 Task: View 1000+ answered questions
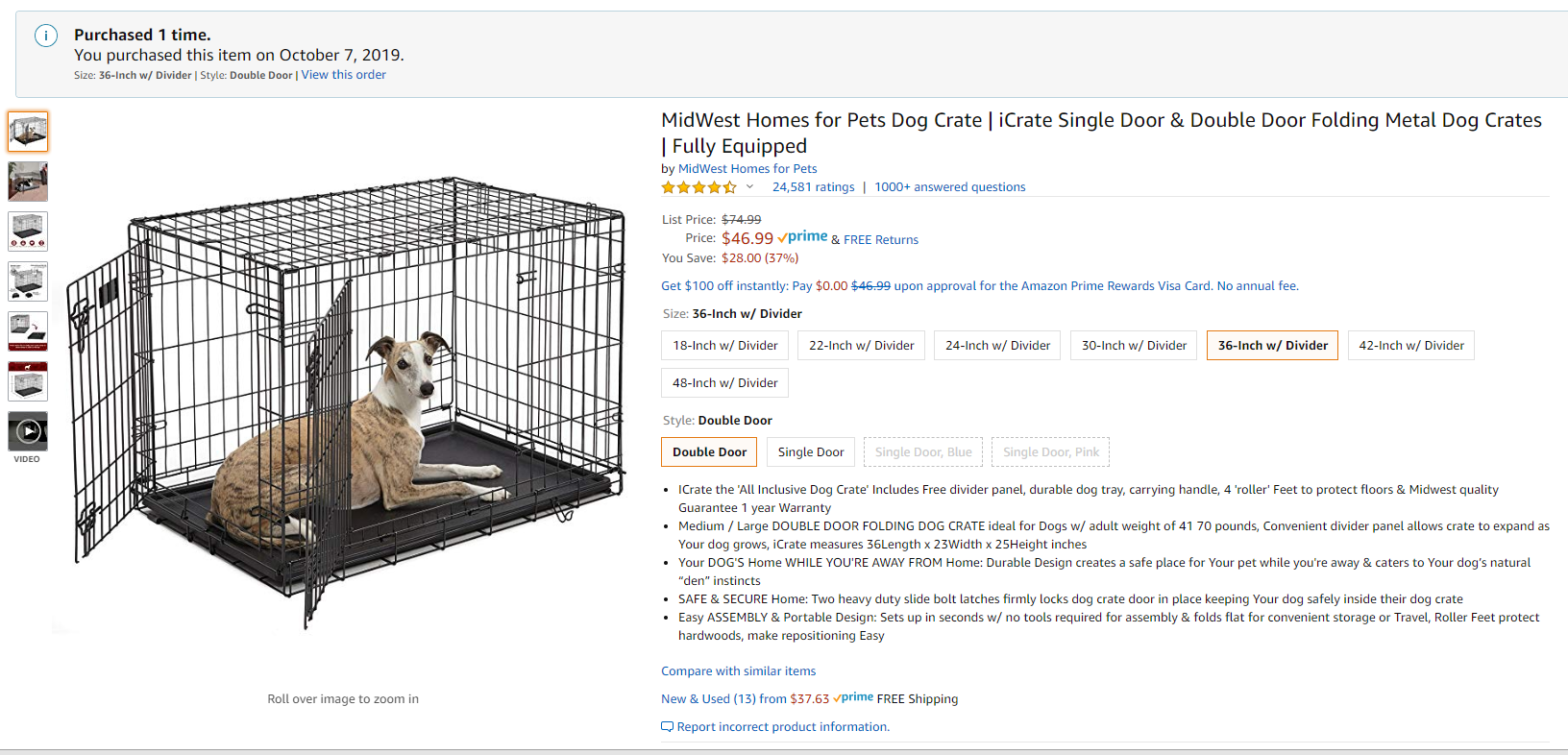click(x=949, y=187)
